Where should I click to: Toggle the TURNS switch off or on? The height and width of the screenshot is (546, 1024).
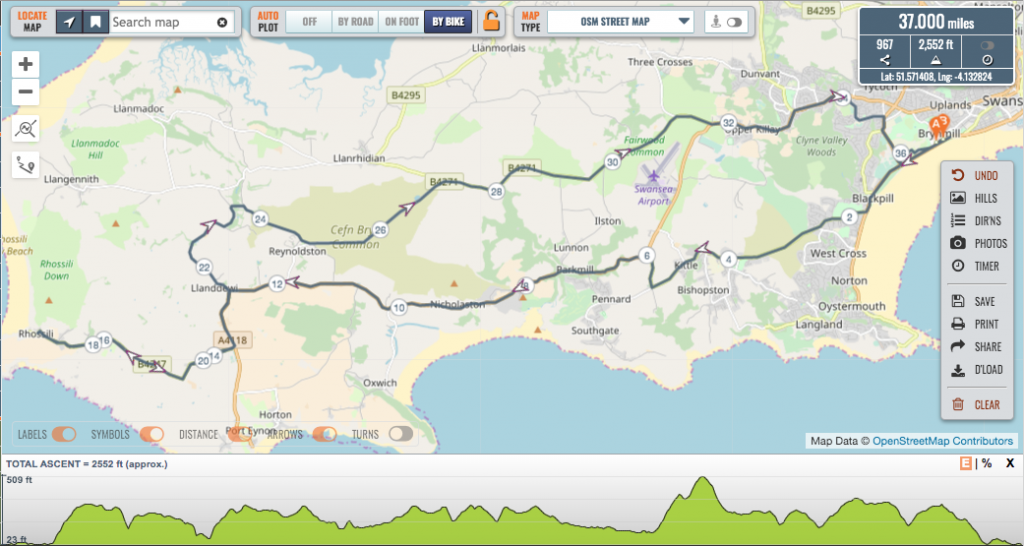pyautogui.click(x=401, y=434)
